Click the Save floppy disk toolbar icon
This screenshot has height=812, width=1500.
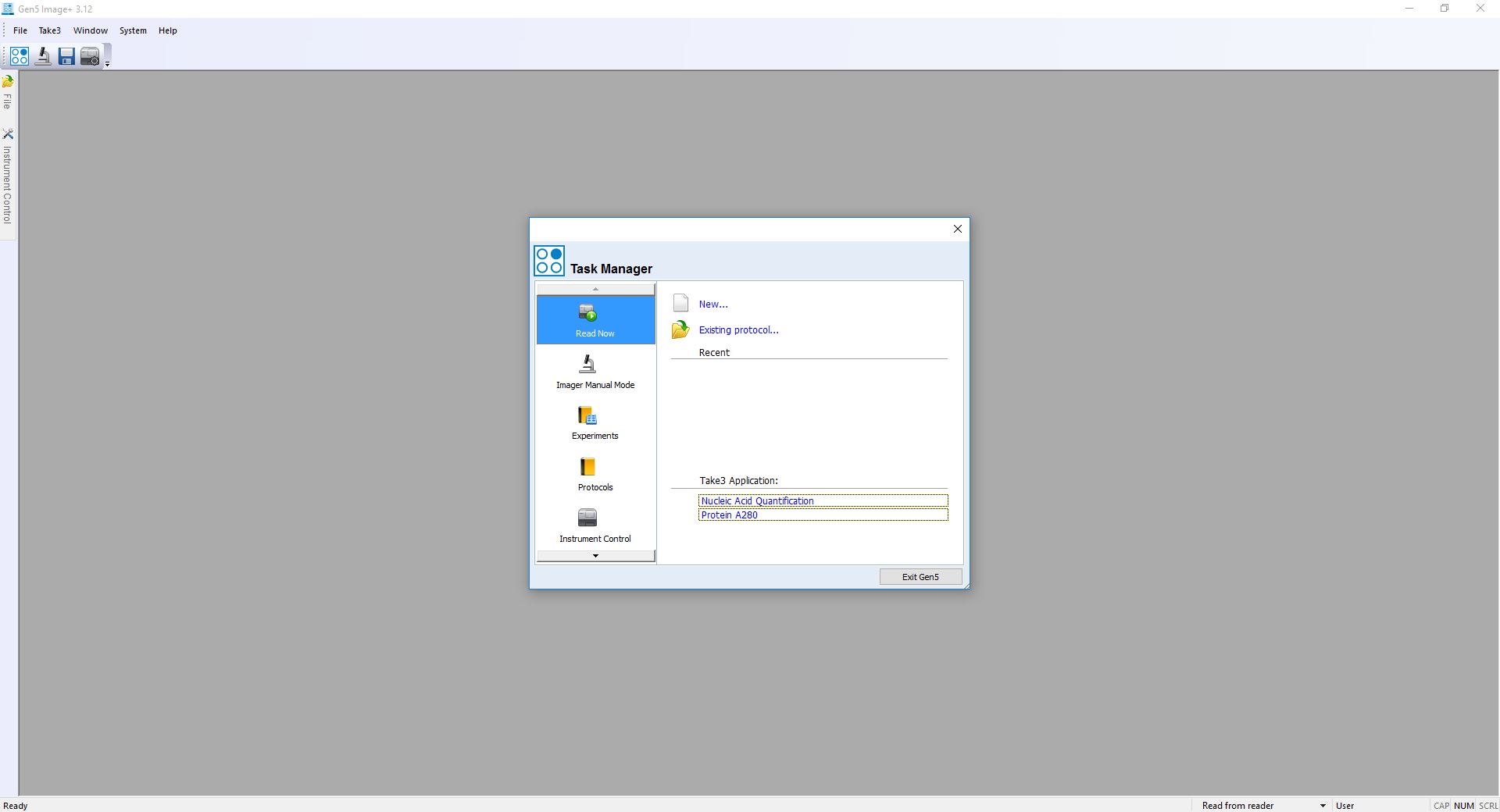66,56
